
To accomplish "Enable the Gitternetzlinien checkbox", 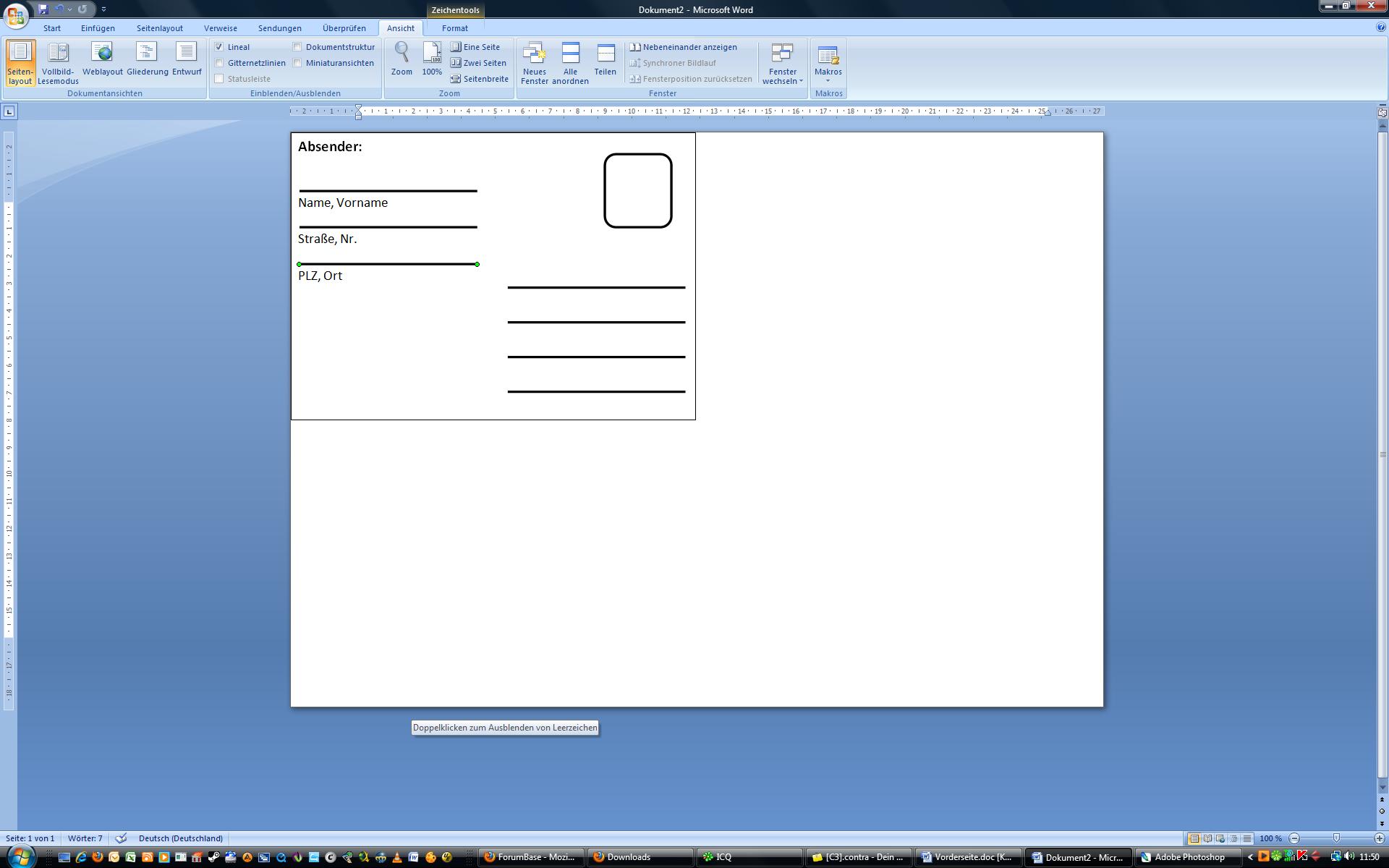I will coord(219,63).
